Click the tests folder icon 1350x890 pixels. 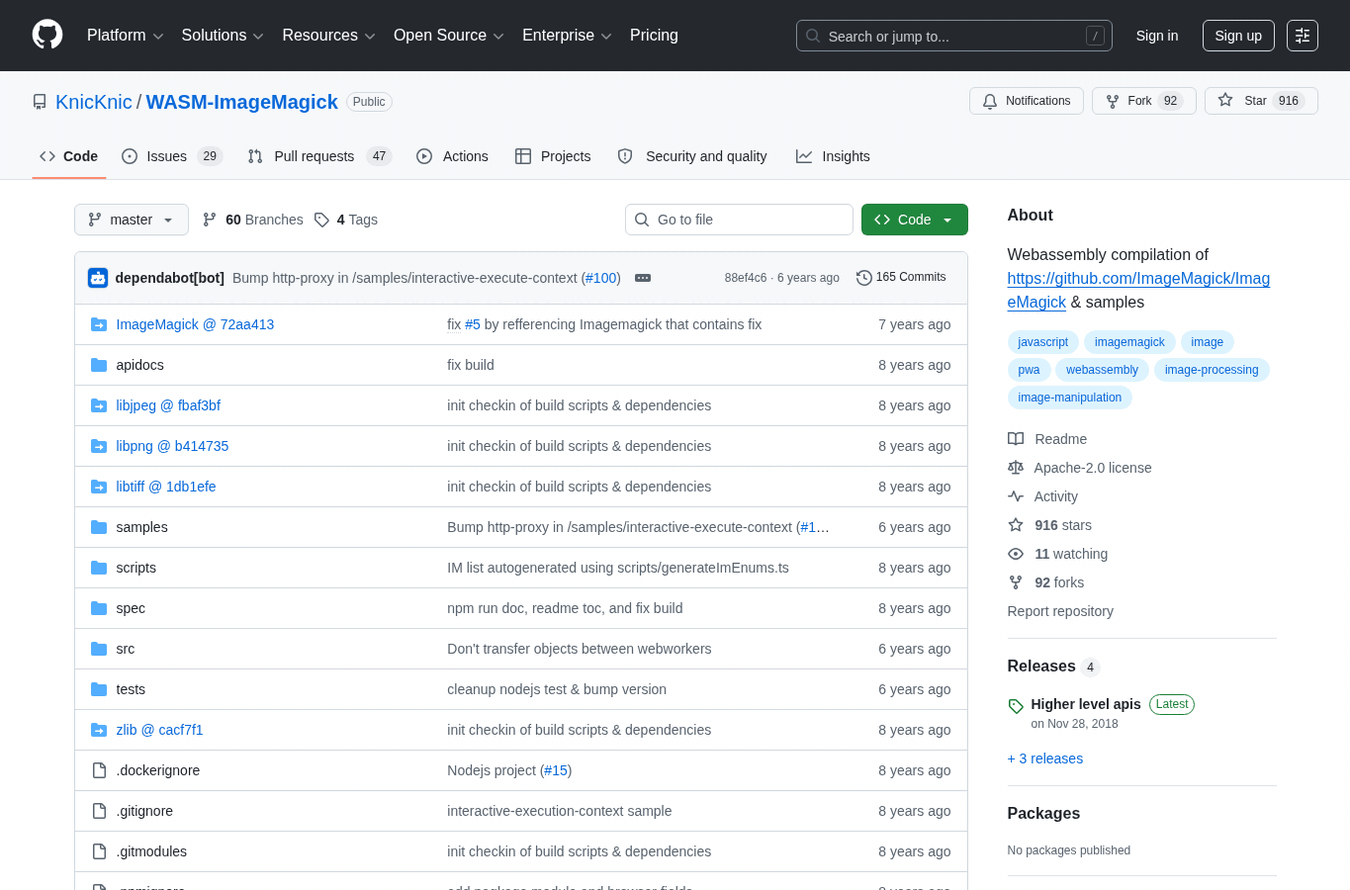(99, 689)
